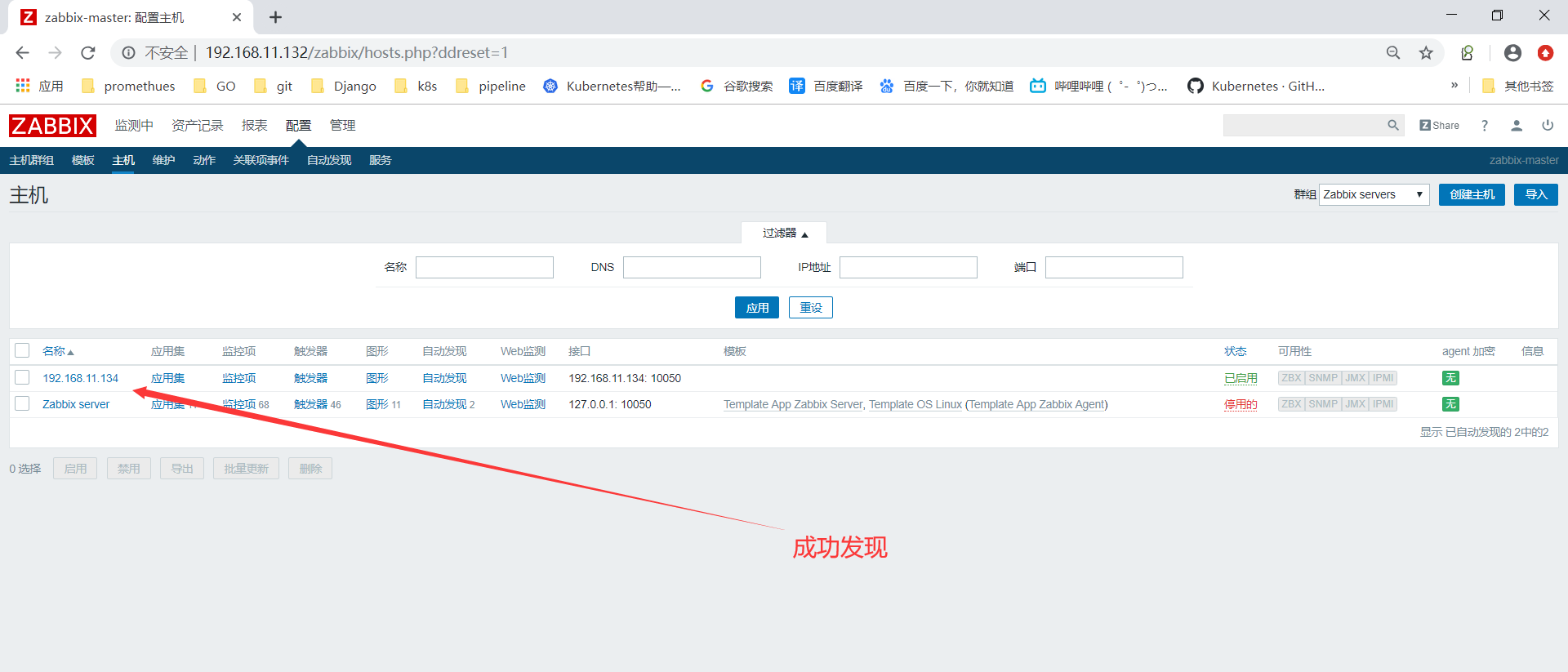
Task: Open Zabbix Share link
Action: pyautogui.click(x=1439, y=125)
